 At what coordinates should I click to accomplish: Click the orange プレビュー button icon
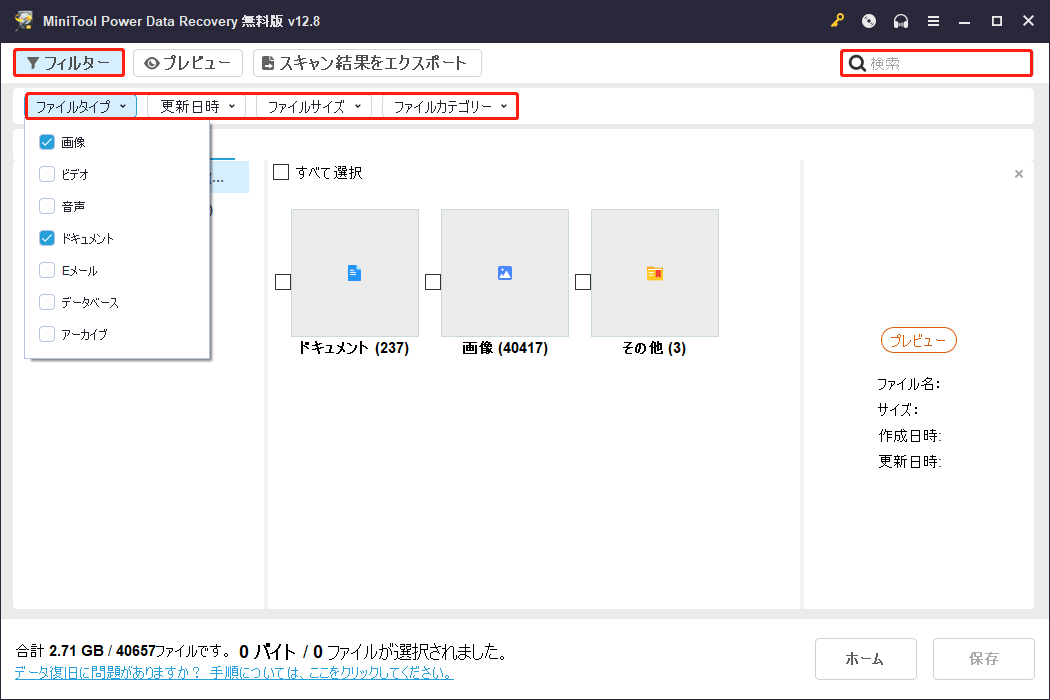coord(918,340)
